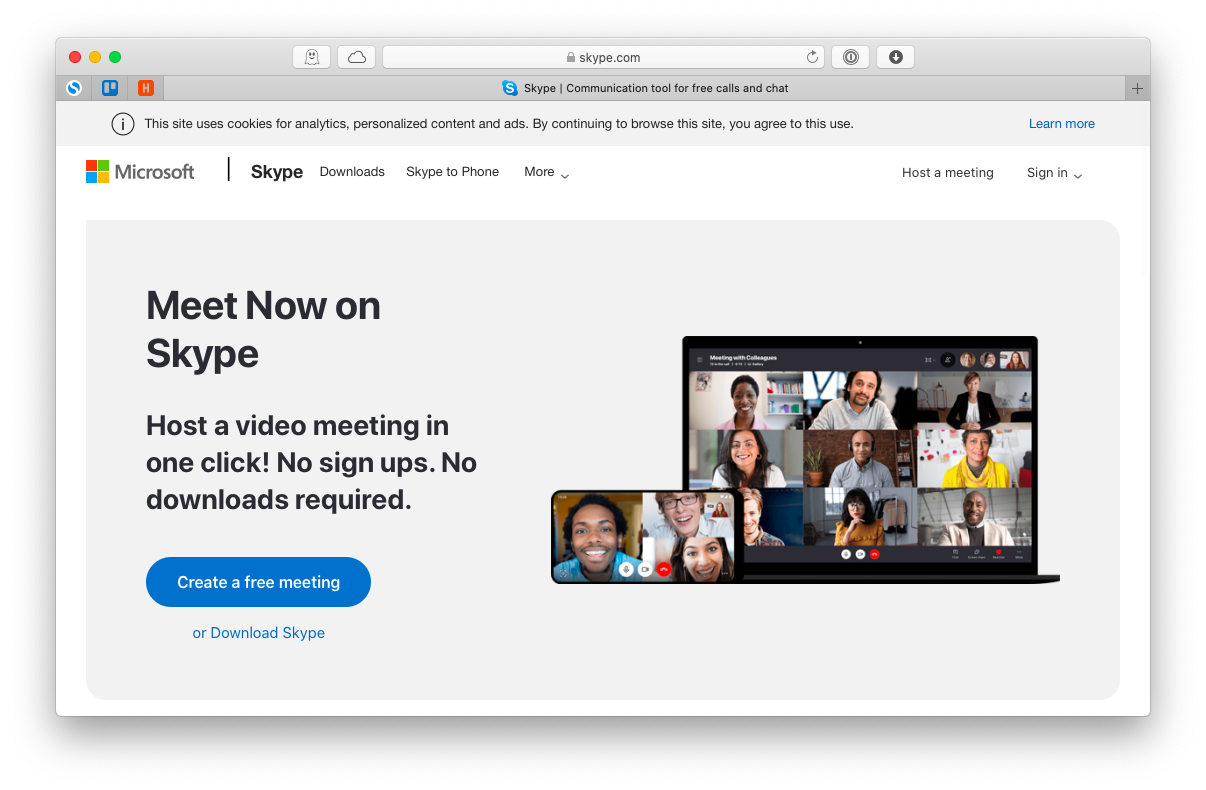Go to the Skype home link

[x=277, y=172]
